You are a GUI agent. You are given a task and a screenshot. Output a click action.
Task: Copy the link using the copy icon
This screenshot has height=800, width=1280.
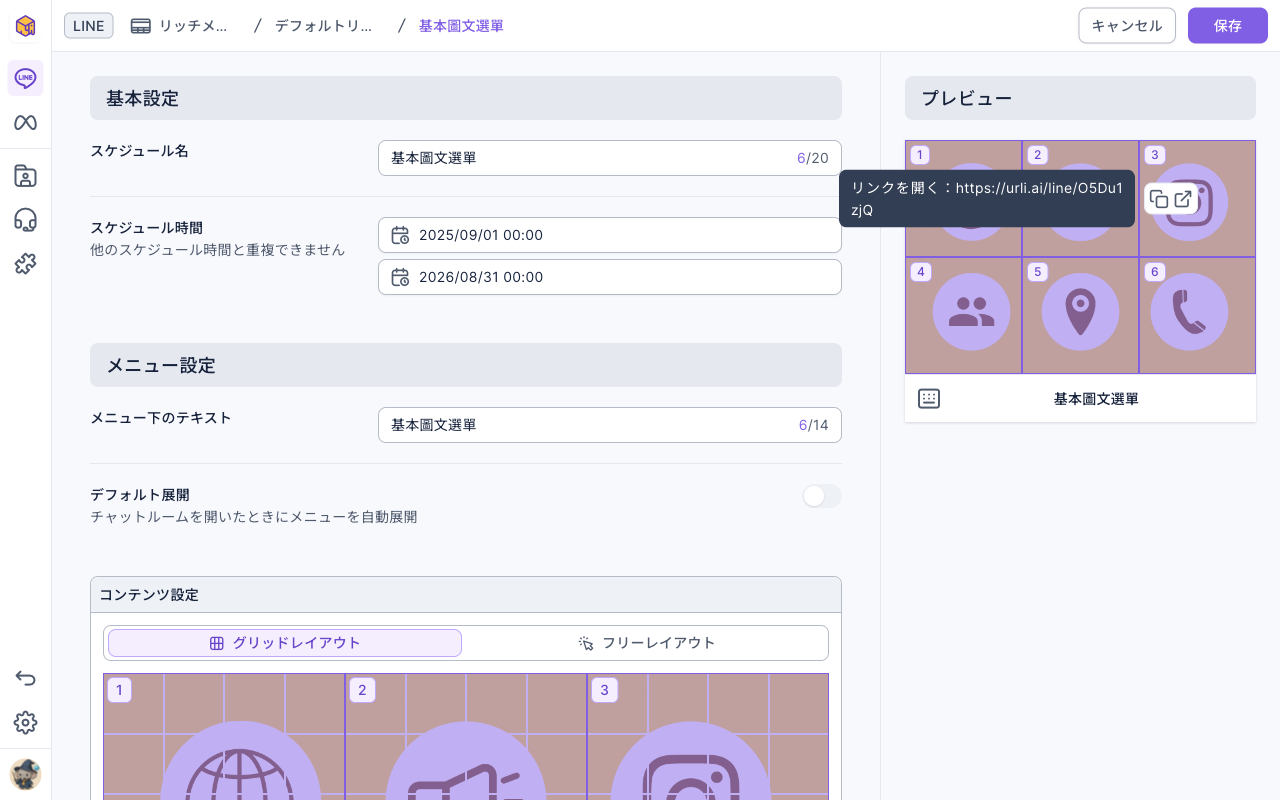point(1159,199)
